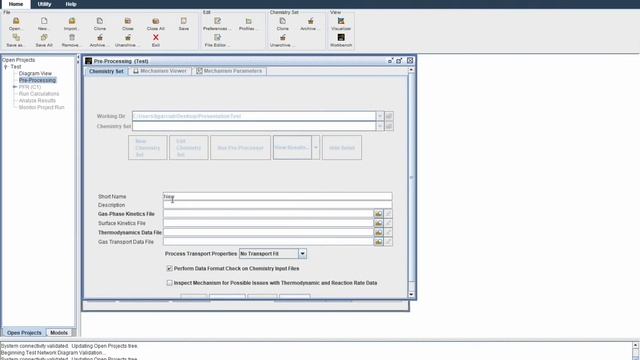Click the Description input field
The image size is (640, 360).
tap(278, 205)
